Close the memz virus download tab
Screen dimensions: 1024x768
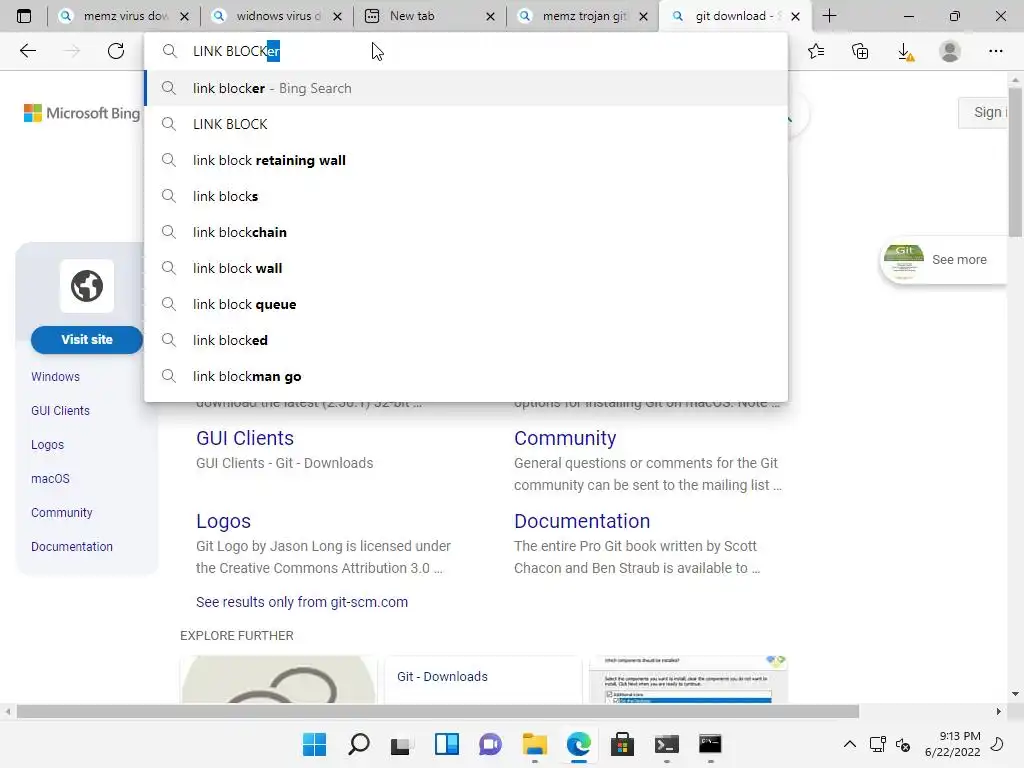[184, 16]
